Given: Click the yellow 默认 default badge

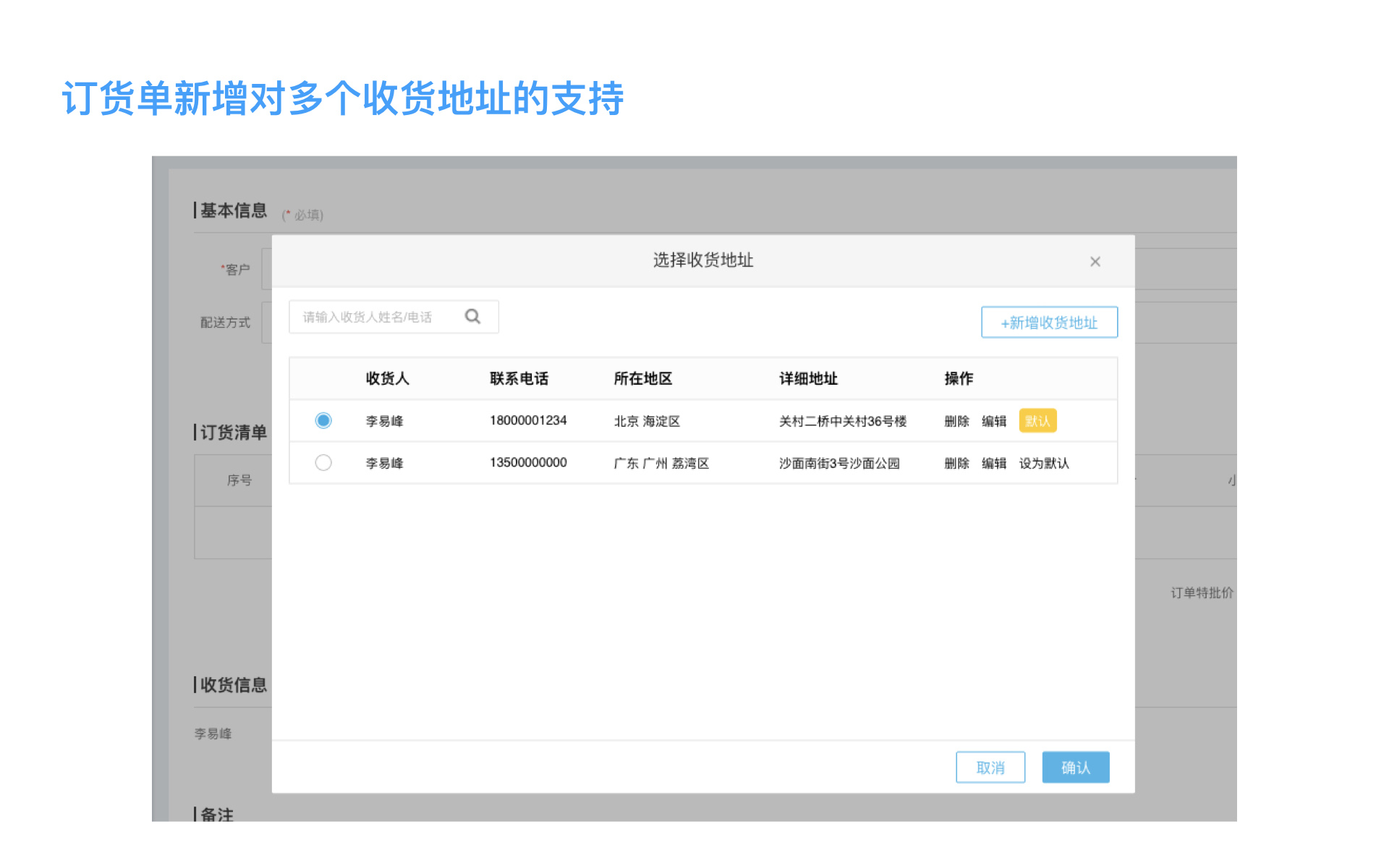Looking at the screenshot, I should (1037, 421).
